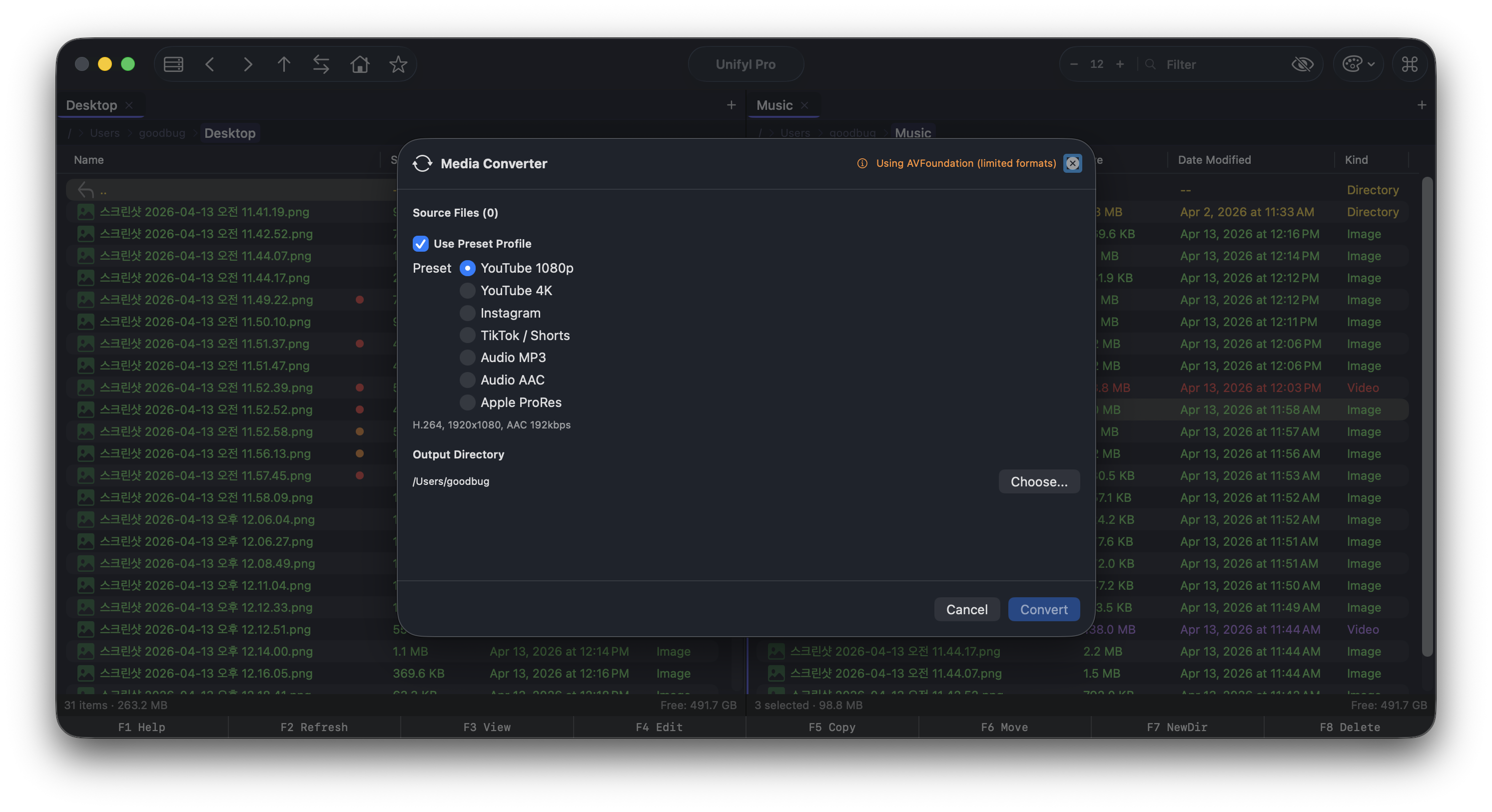Navigate forward with the right arrow icon
1492x812 pixels.
coord(247,64)
